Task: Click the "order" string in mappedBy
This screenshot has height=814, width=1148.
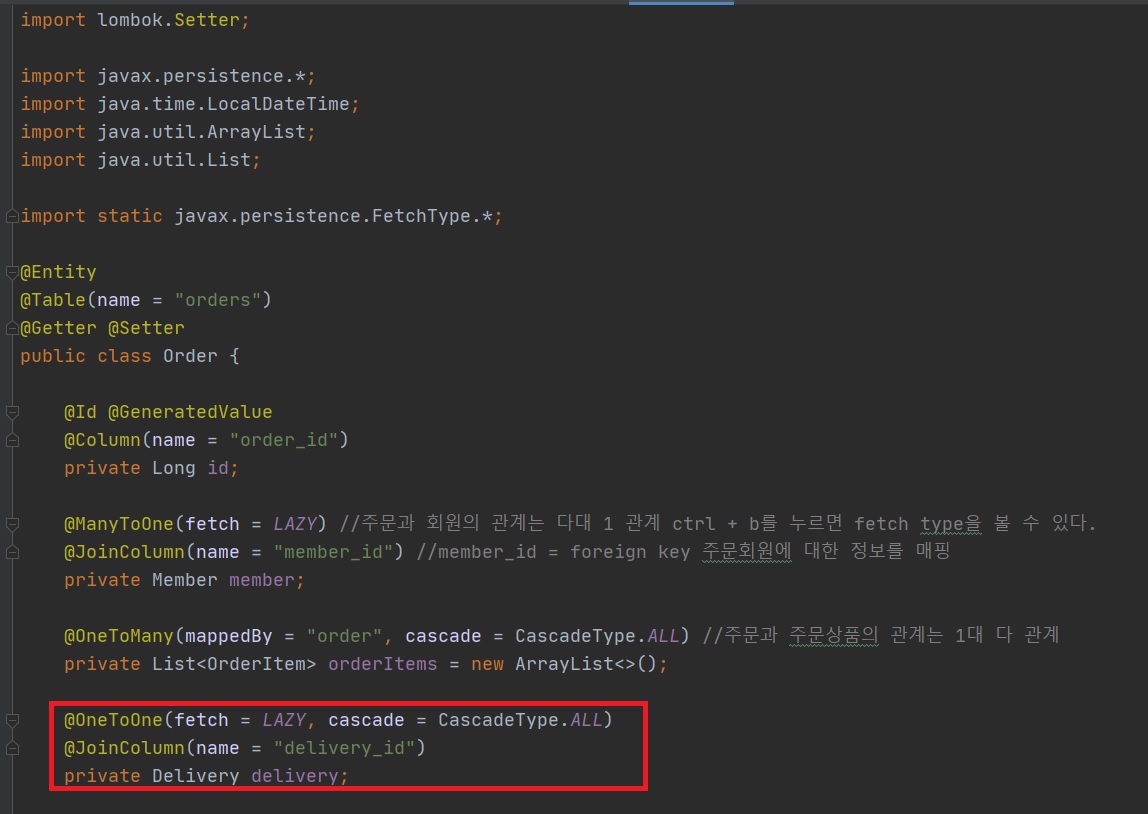Action: pos(344,636)
